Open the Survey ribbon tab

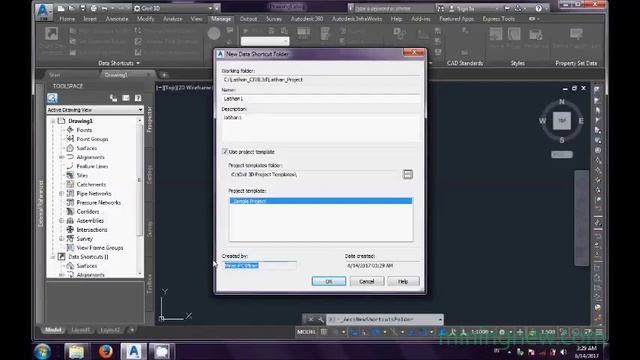274,19
